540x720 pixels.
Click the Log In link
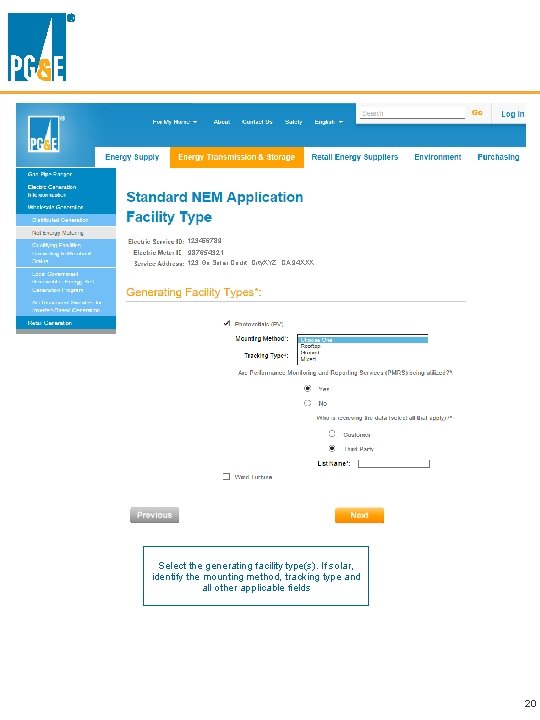tap(512, 114)
